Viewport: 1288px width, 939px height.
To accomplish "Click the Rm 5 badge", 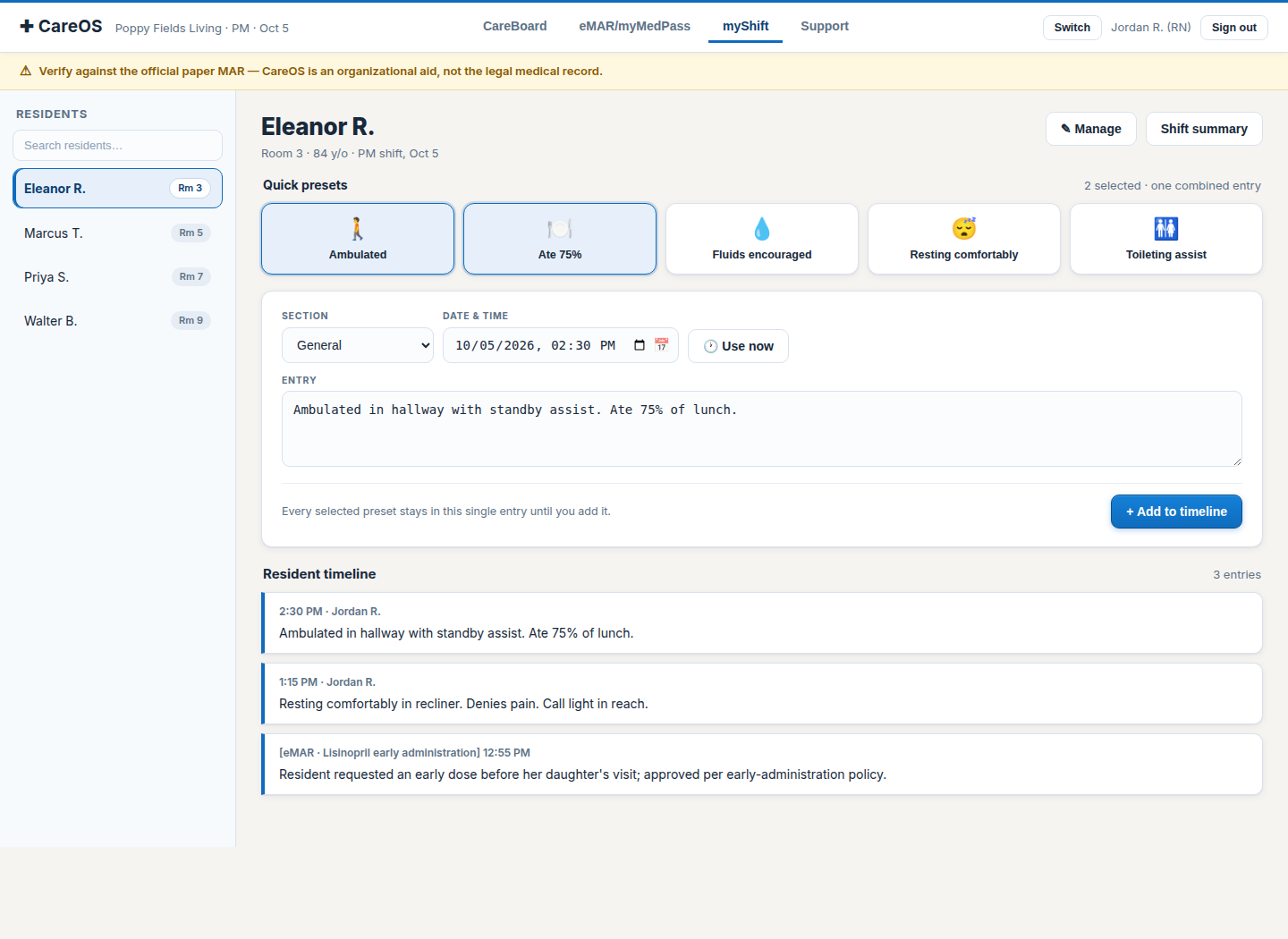I will (x=191, y=233).
